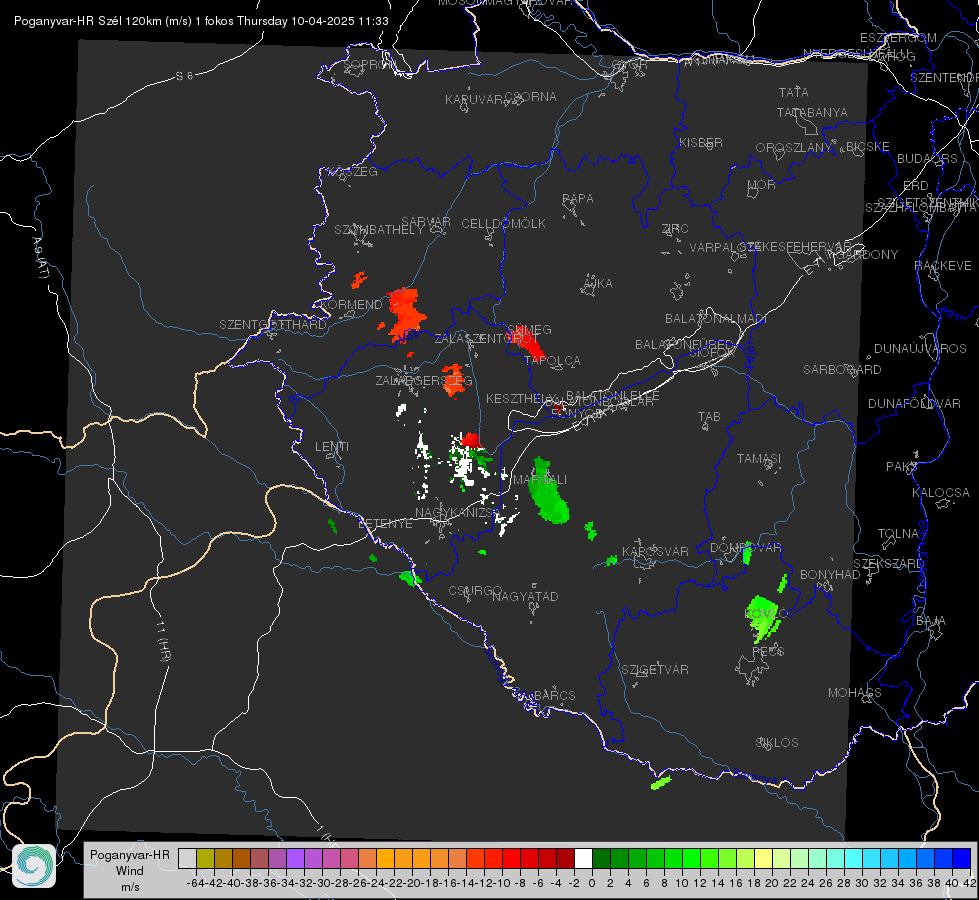Click the BARCS town label

[x=554, y=695]
